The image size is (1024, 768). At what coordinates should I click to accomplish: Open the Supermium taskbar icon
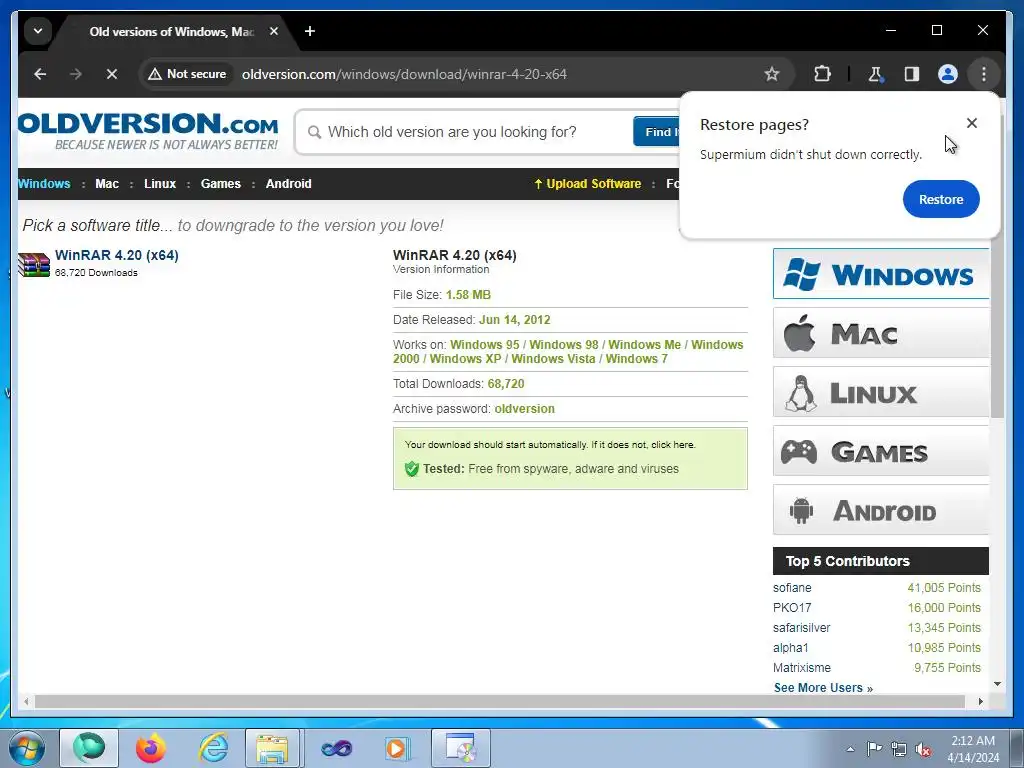point(89,748)
